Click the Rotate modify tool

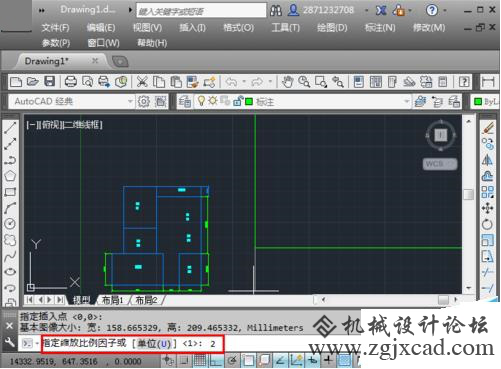(x=488, y=224)
